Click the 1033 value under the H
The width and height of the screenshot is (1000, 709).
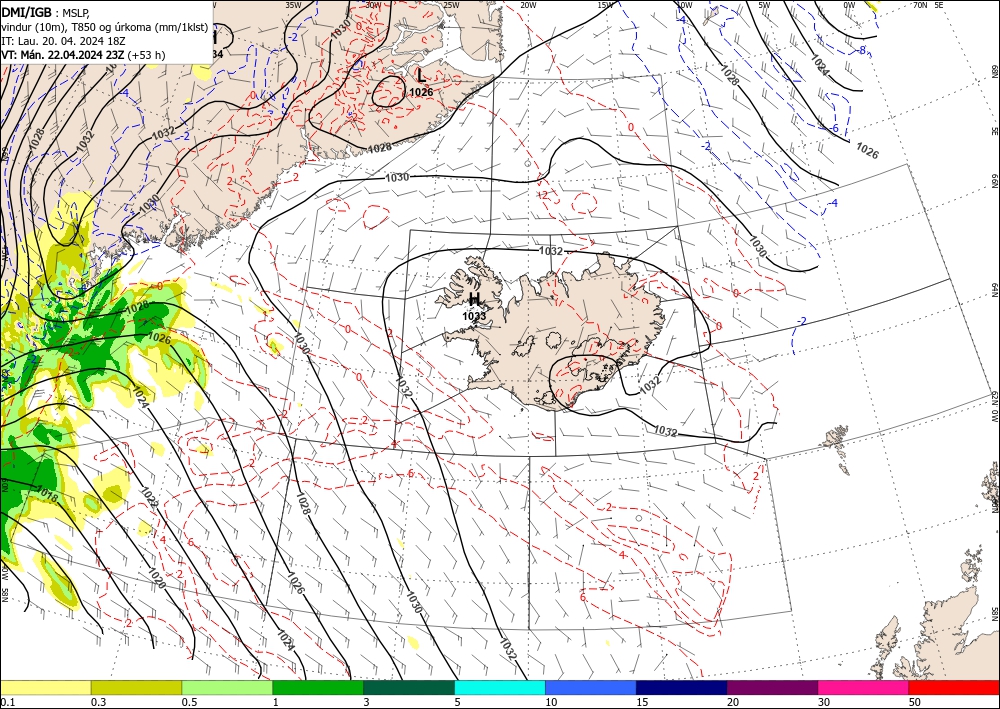point(474,316)
